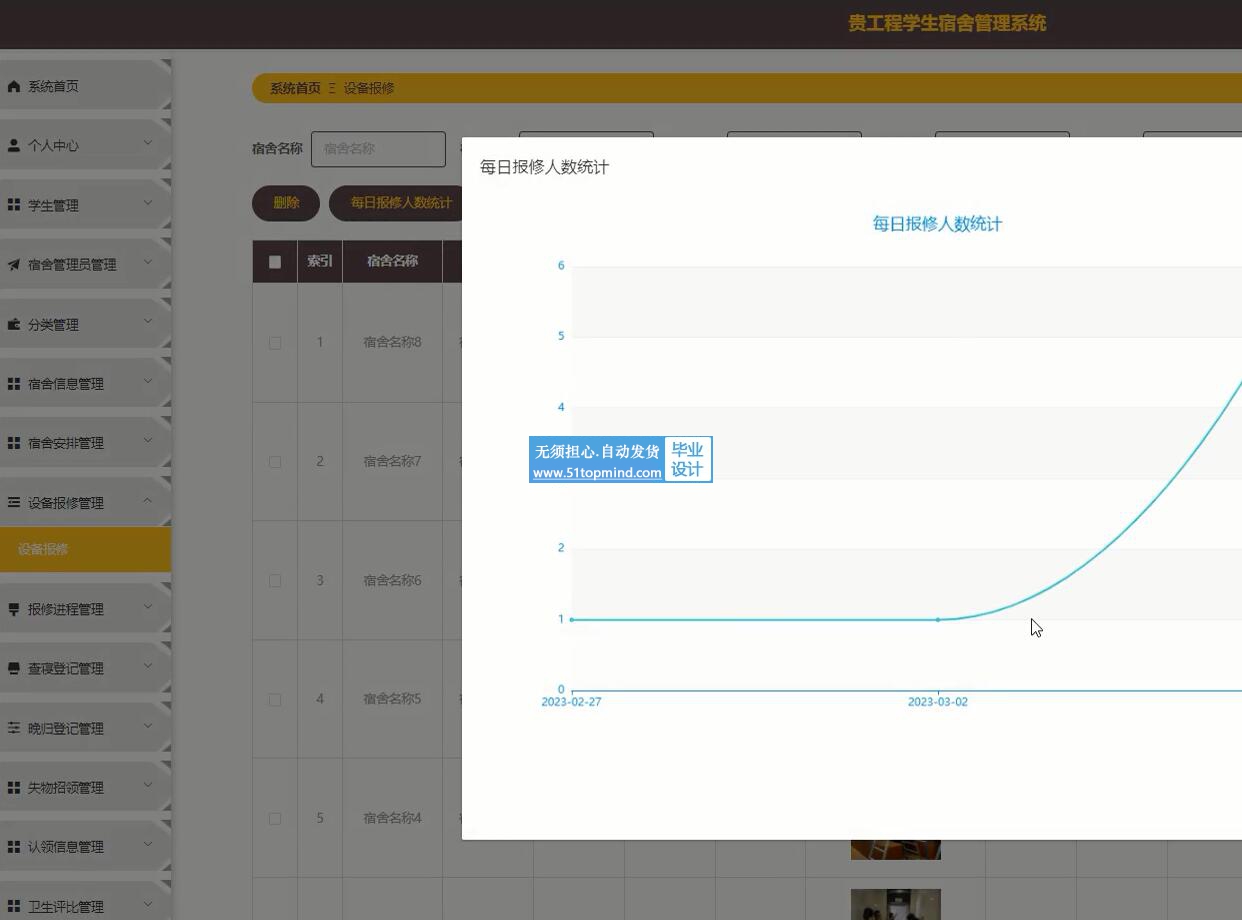The width and height of the screenshot is (1242, 920).
Task: Check the checkbox for row 宿舍名称5
Action: (275, 700)
